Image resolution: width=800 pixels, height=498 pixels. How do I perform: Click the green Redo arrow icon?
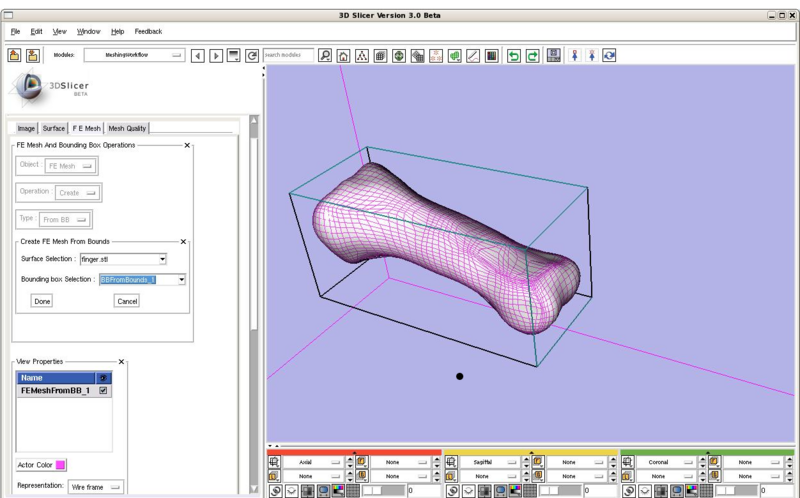click(532, 55)
